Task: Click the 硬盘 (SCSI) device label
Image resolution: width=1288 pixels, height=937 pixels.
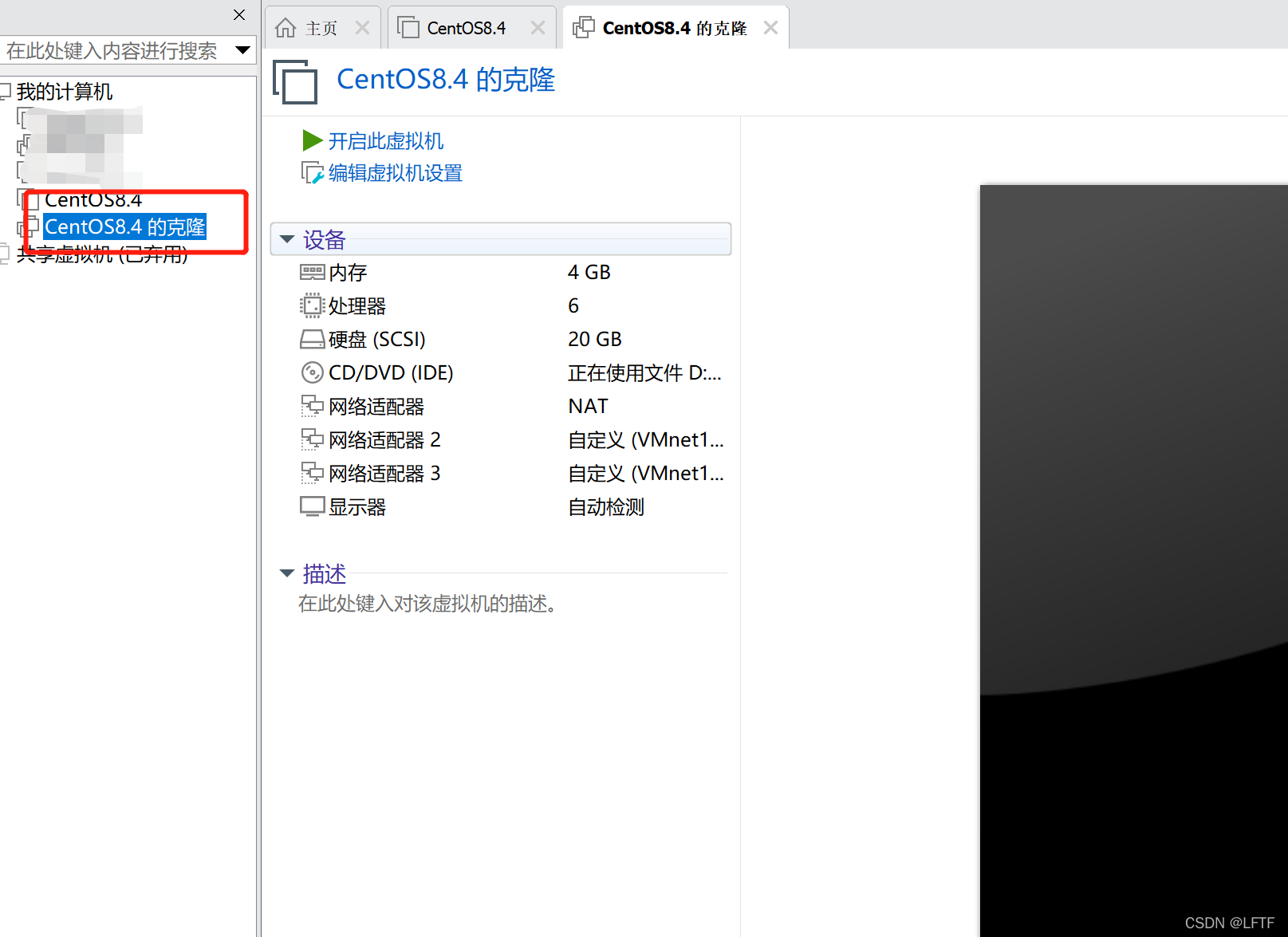Action: (377, 340)
